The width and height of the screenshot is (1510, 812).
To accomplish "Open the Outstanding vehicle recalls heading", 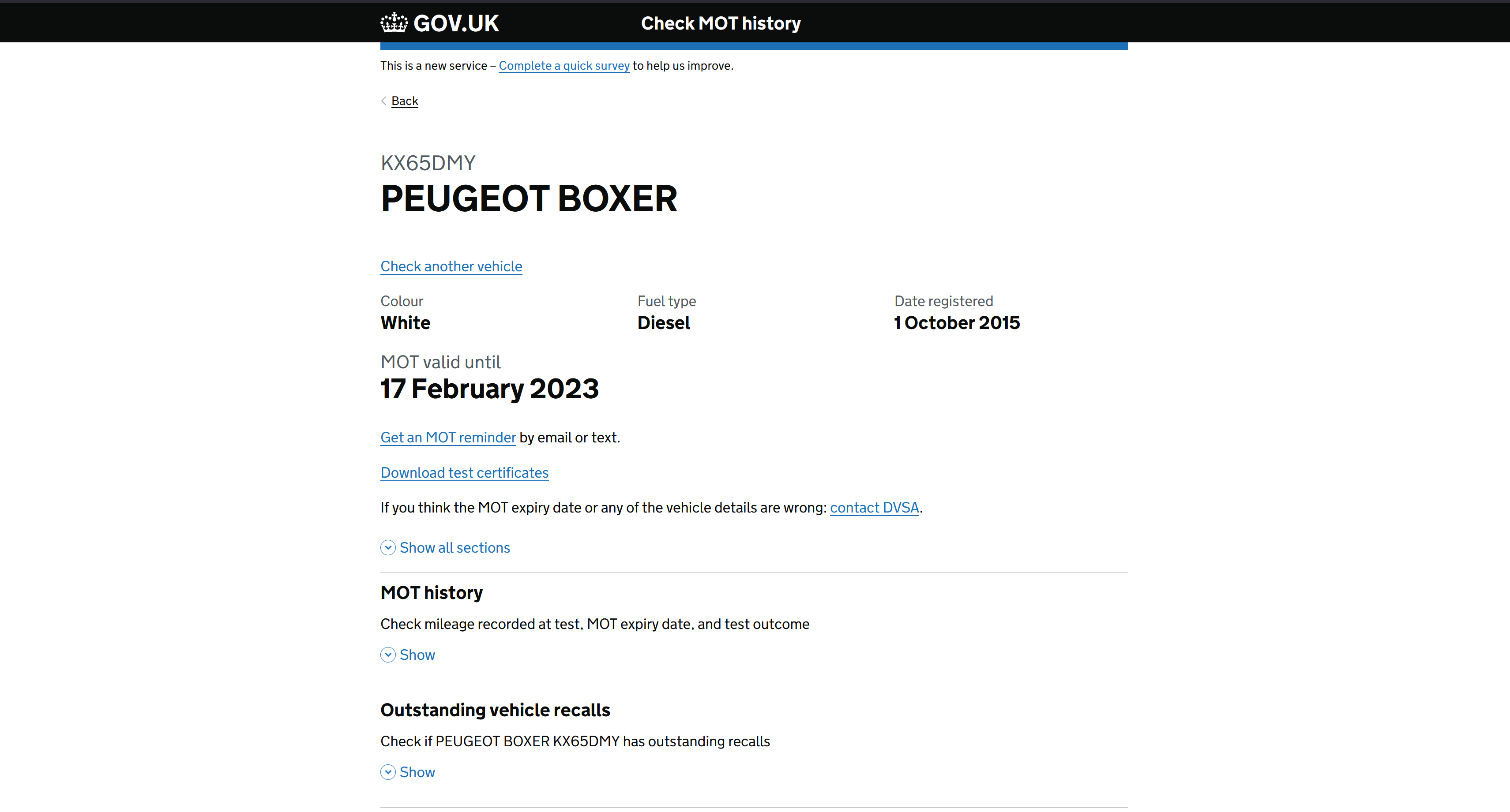I will pos(496,710).
